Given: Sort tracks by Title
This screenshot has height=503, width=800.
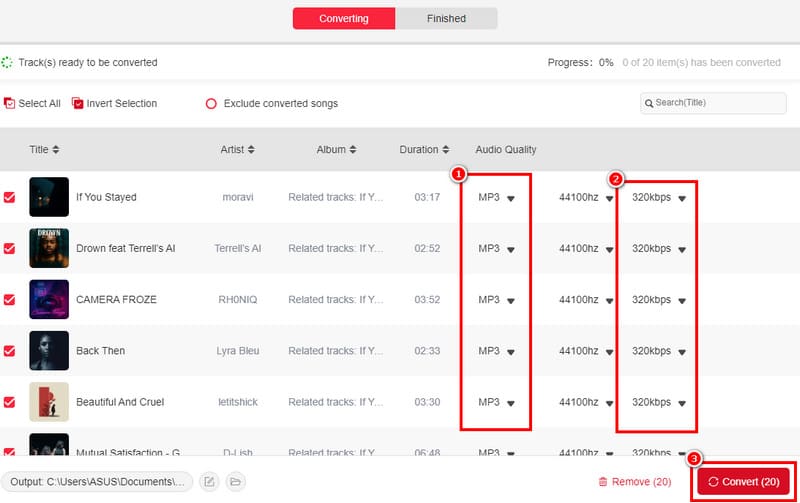Looking at the screenshot, I should (x=44, y=149).
